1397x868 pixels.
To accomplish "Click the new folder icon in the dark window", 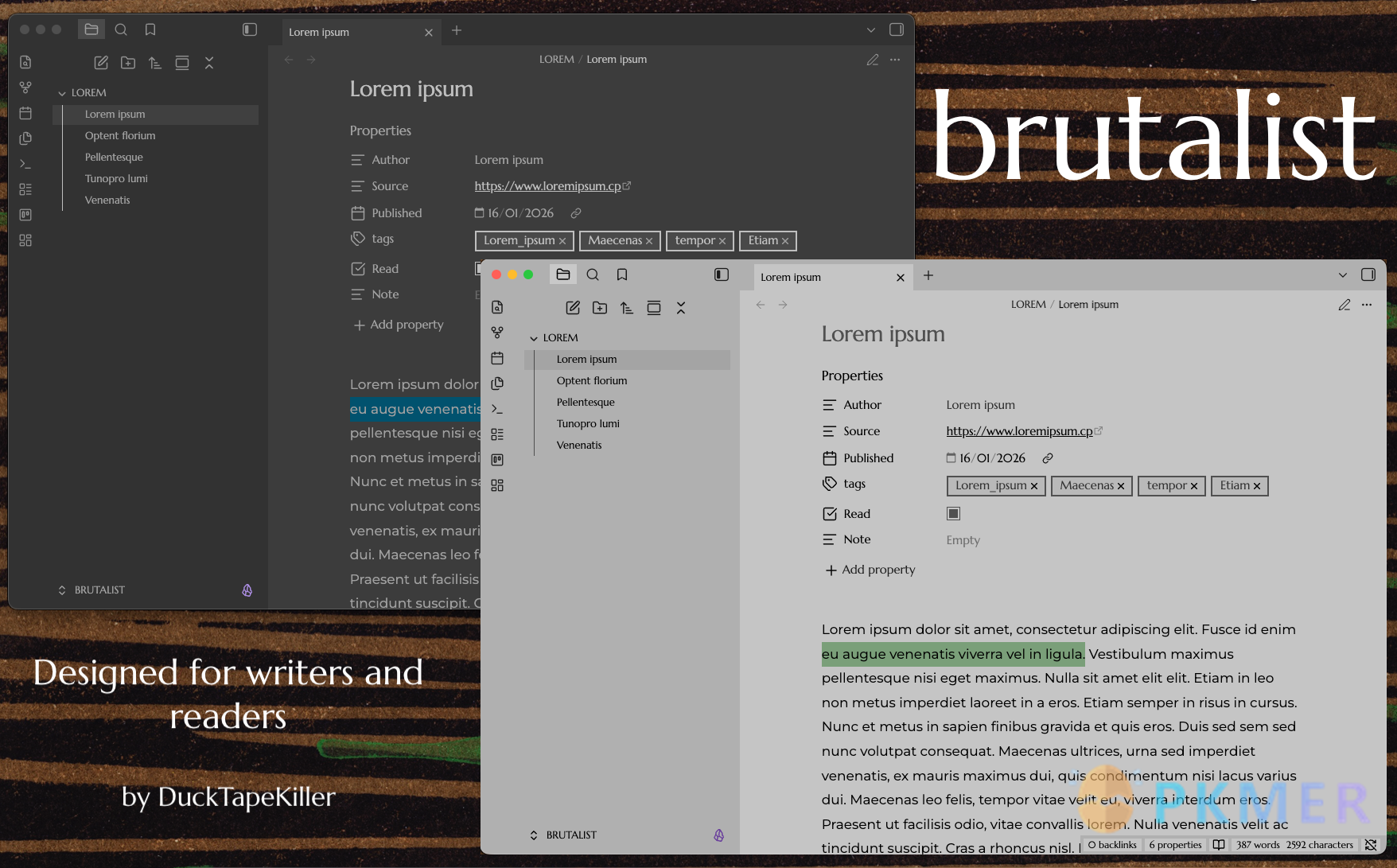I will click(x=128, y=63).
